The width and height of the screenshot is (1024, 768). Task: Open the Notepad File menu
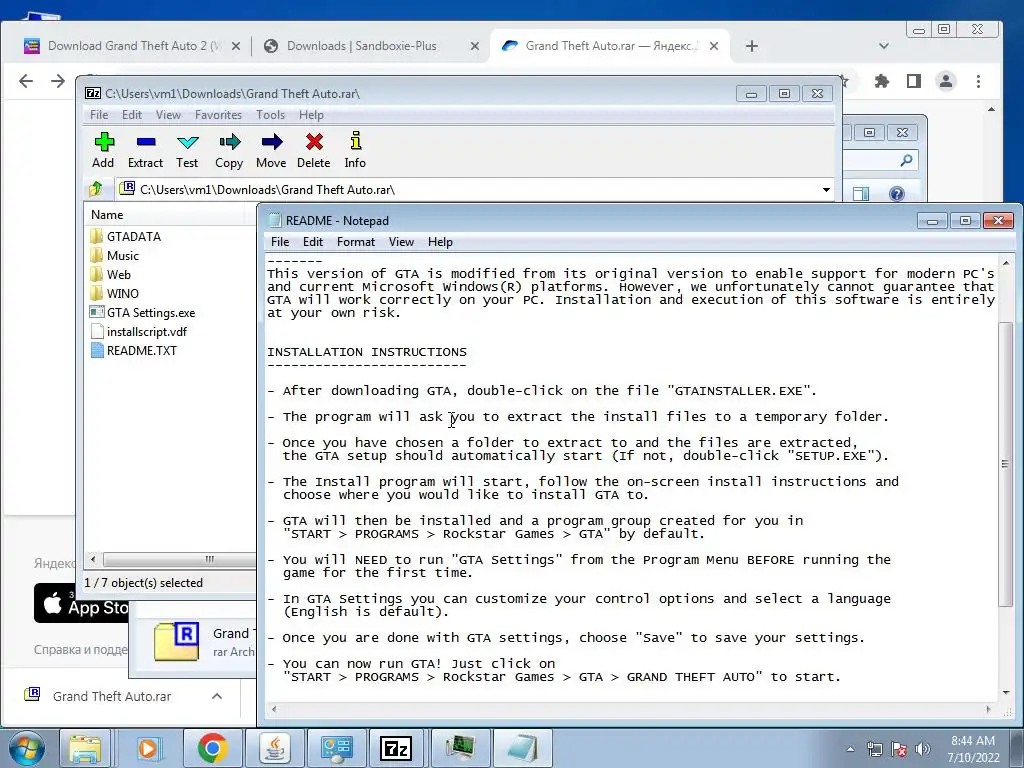280,242
